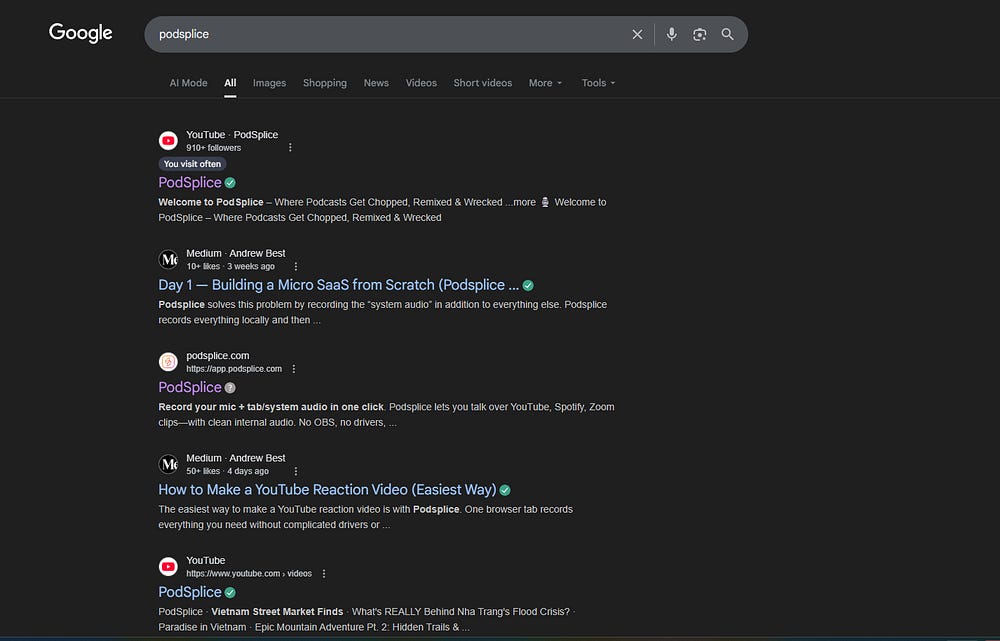Expand the More dropdown
Viewport: 1000px width, 641px height.
point(545,83)
